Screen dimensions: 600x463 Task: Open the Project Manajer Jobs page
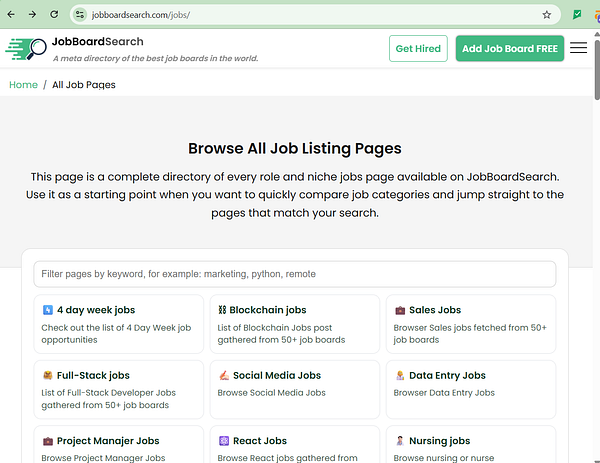pyautogui.click(x=119, y=444)
